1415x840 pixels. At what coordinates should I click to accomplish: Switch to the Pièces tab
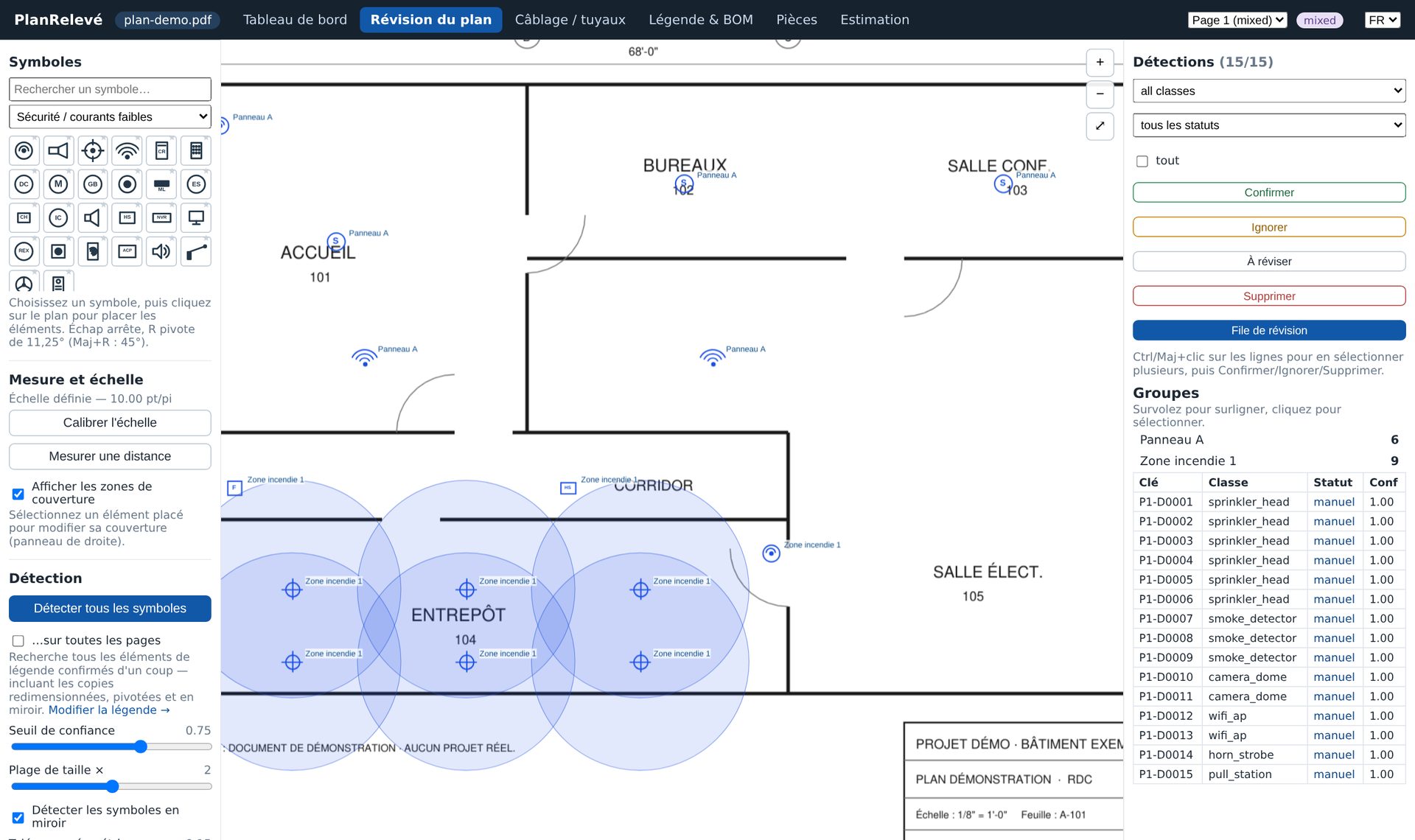point(797,20)
